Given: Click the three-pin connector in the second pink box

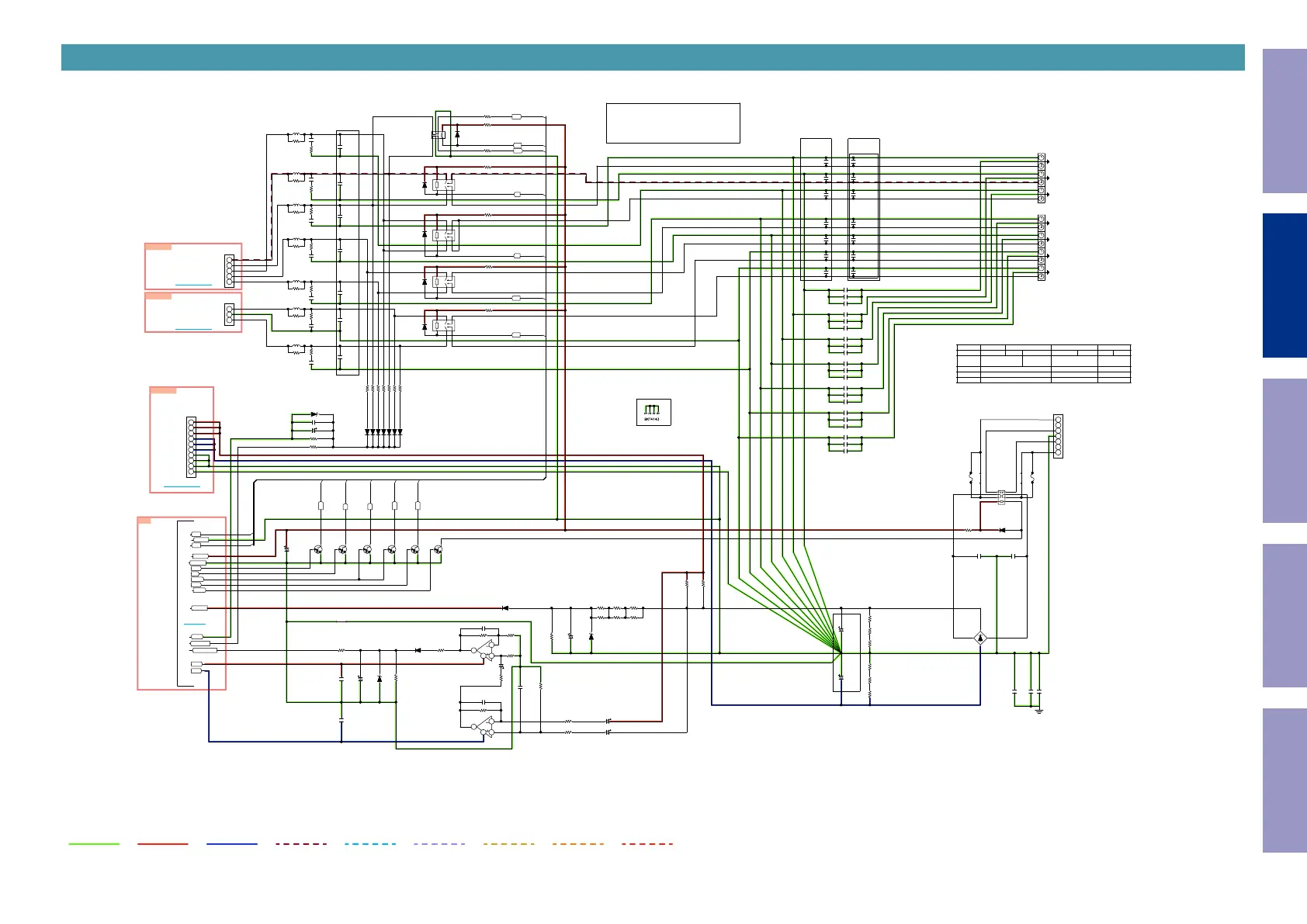Looking at the screenshot, I should click(229, 314).
